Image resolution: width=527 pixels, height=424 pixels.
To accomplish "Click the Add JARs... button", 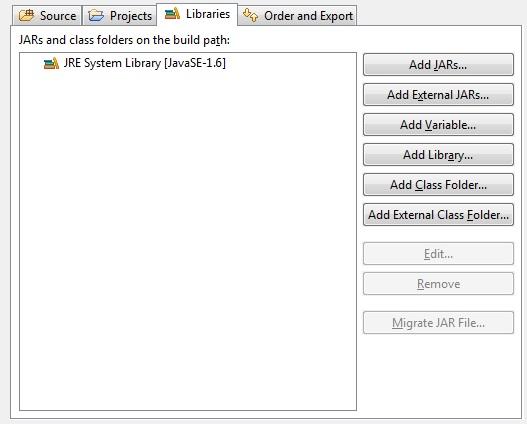I will tap(438, 65).
